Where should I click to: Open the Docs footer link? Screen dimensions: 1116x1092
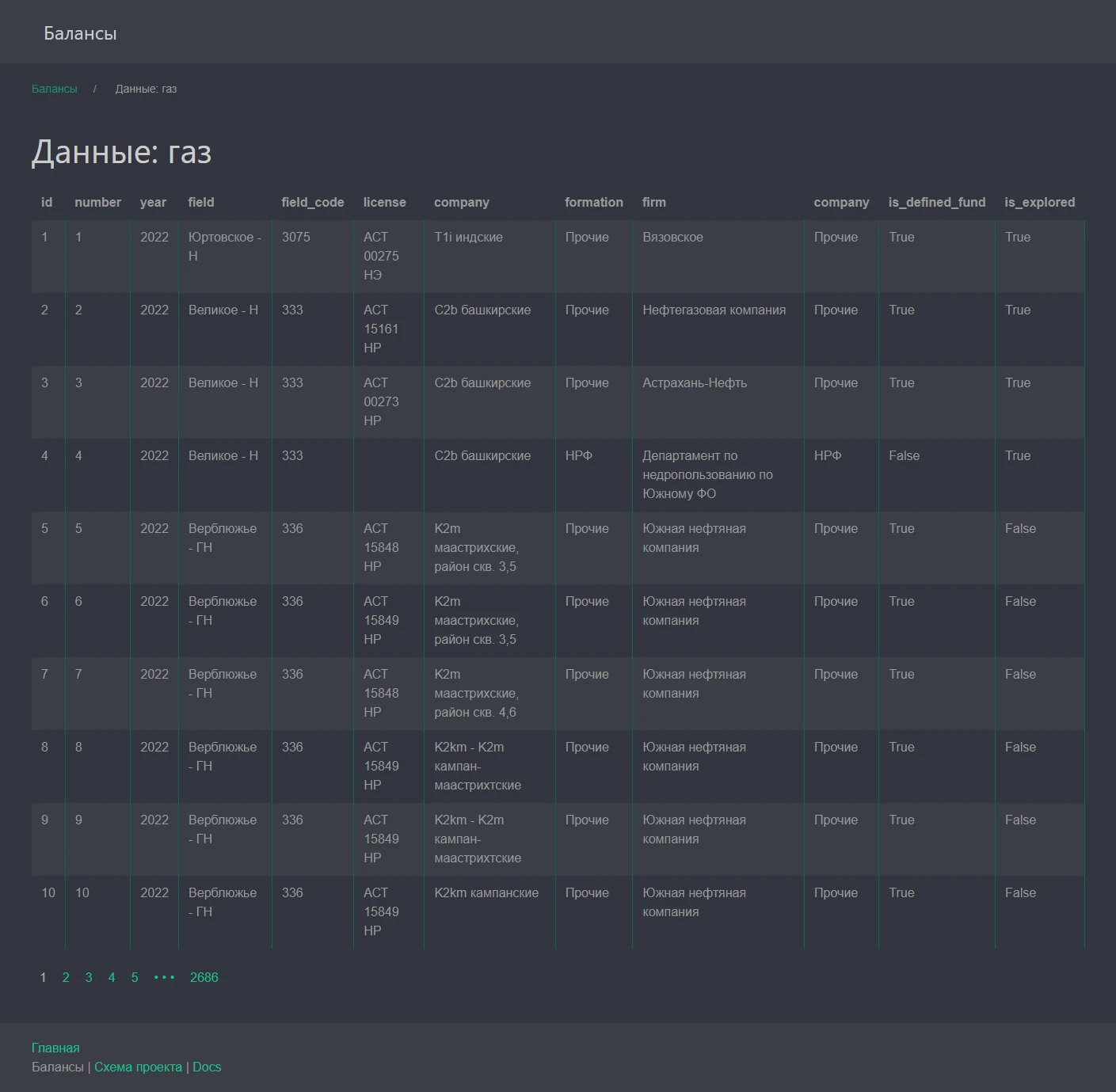207,1067
